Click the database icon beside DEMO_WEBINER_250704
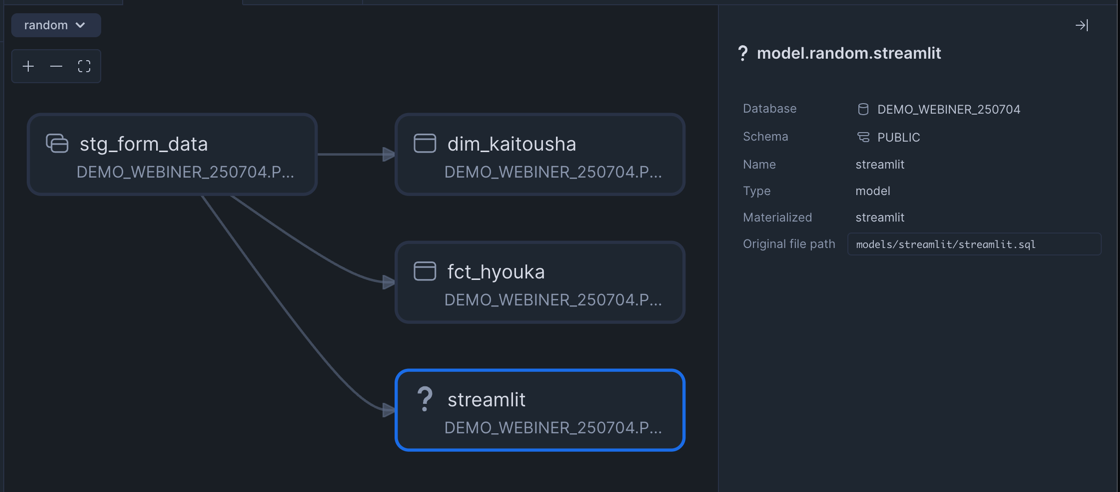Image resolution: width=1120 pixels, height=492 pixels. (863, 109)
